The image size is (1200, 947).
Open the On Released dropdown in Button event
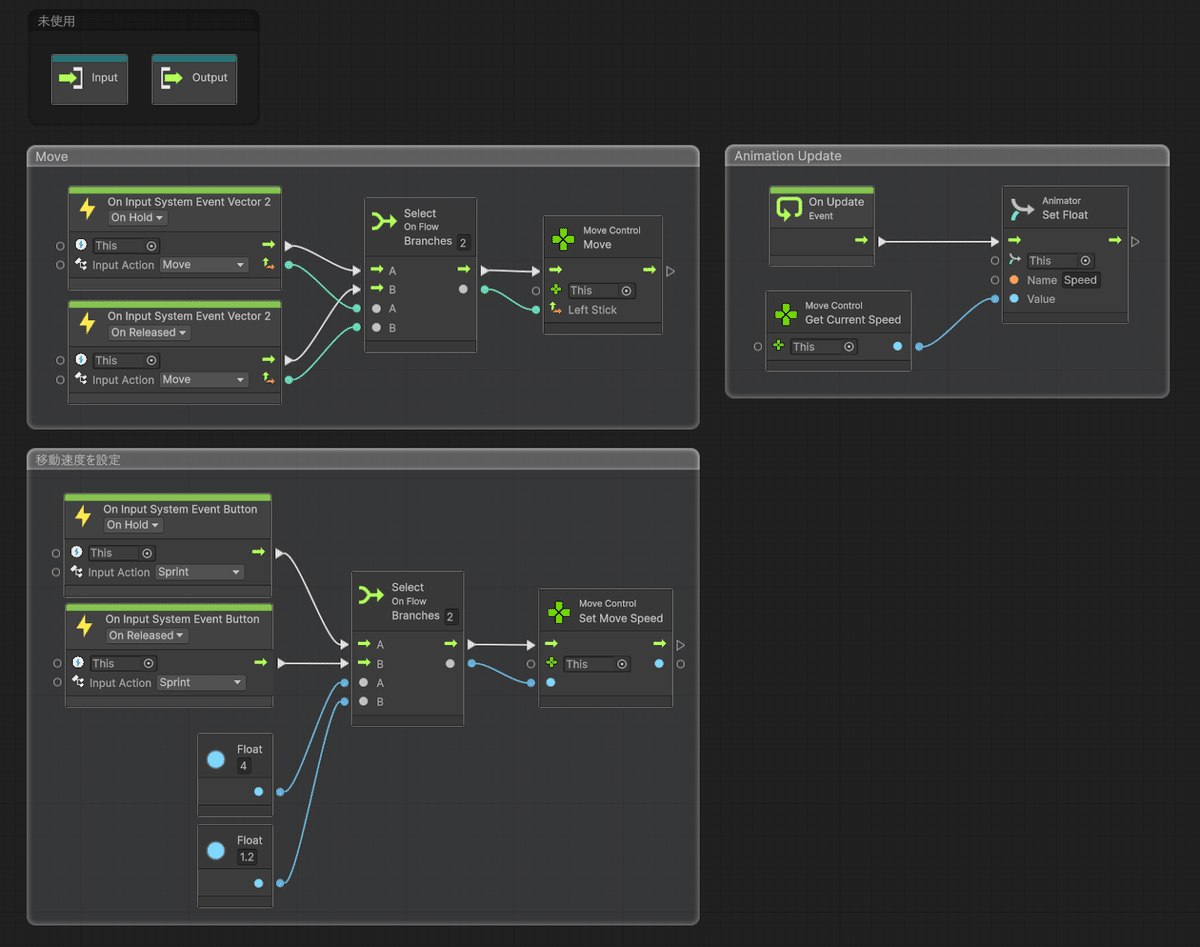pos(146,636)
